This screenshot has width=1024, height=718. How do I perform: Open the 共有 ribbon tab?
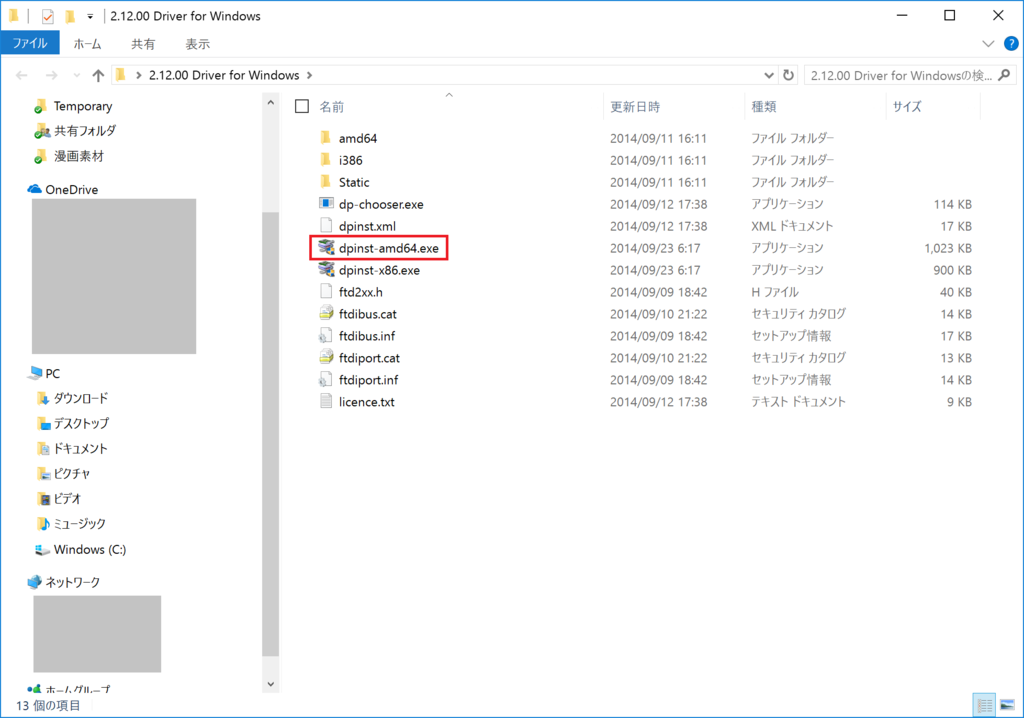[143, 44]
